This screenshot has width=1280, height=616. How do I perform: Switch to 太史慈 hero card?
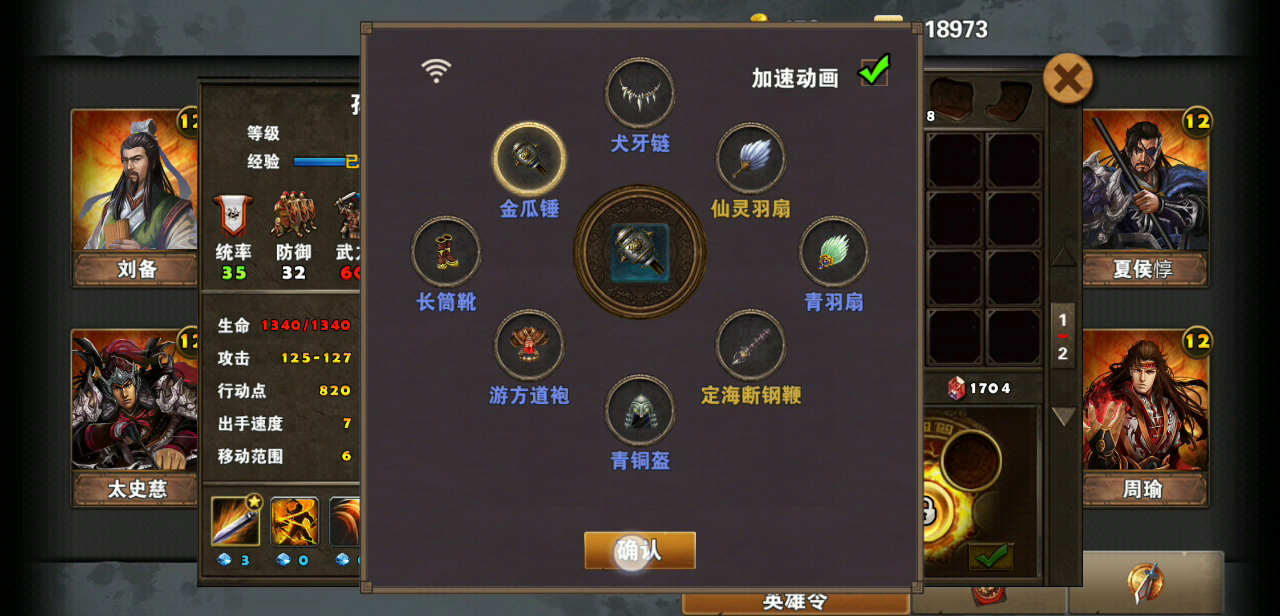tap(135, 418)
